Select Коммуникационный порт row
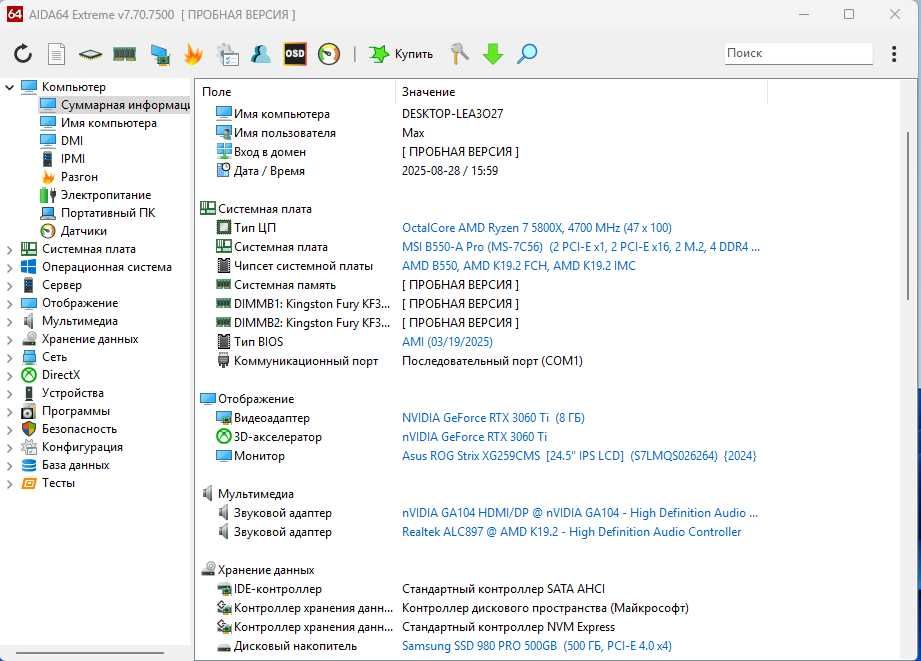921x661 pixels. click(x=480, y=361)
